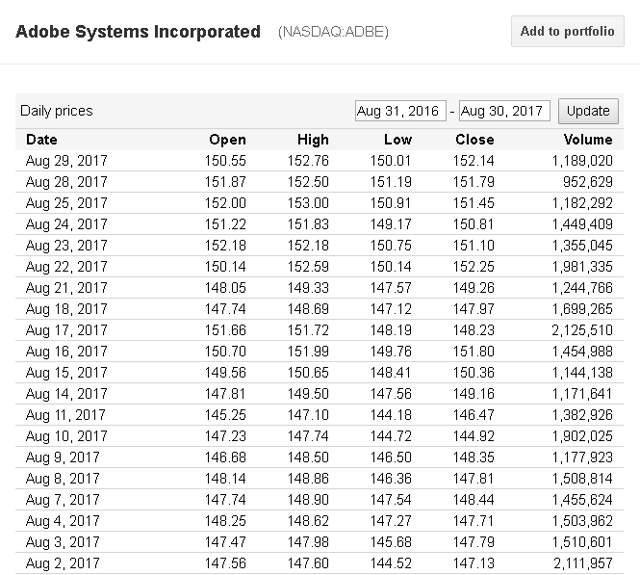Image resolution: width=640 pixels, height=575 pixels.
Task: Select the low value 144.18
Action: 391,415
